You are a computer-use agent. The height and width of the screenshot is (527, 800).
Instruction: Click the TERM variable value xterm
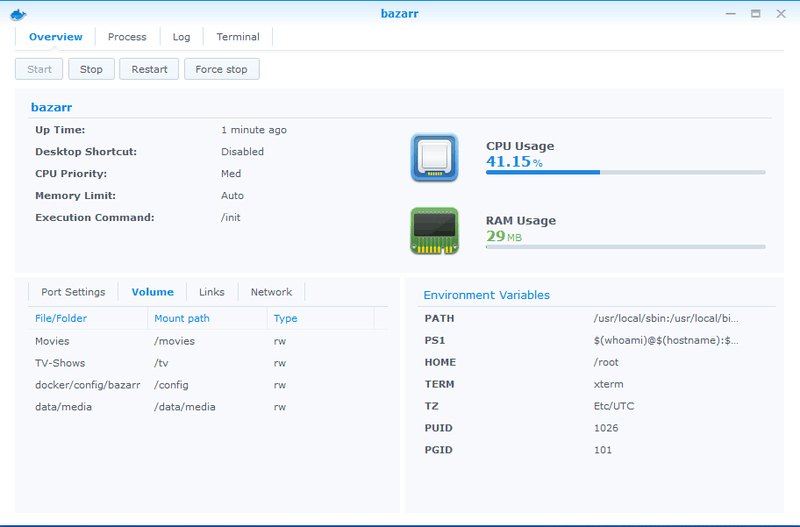(609, 384)
